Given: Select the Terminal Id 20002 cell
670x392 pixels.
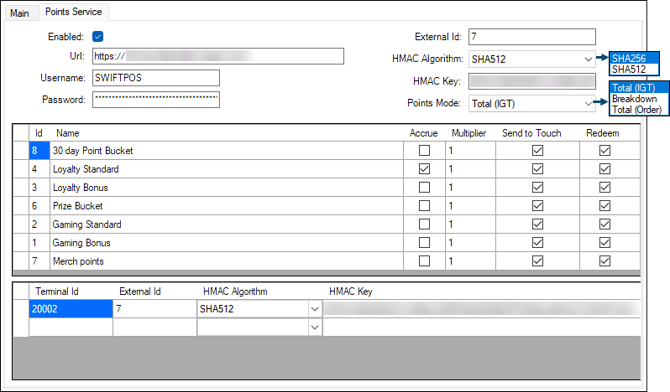Looking at the screenshot, I should coord(71,309).
